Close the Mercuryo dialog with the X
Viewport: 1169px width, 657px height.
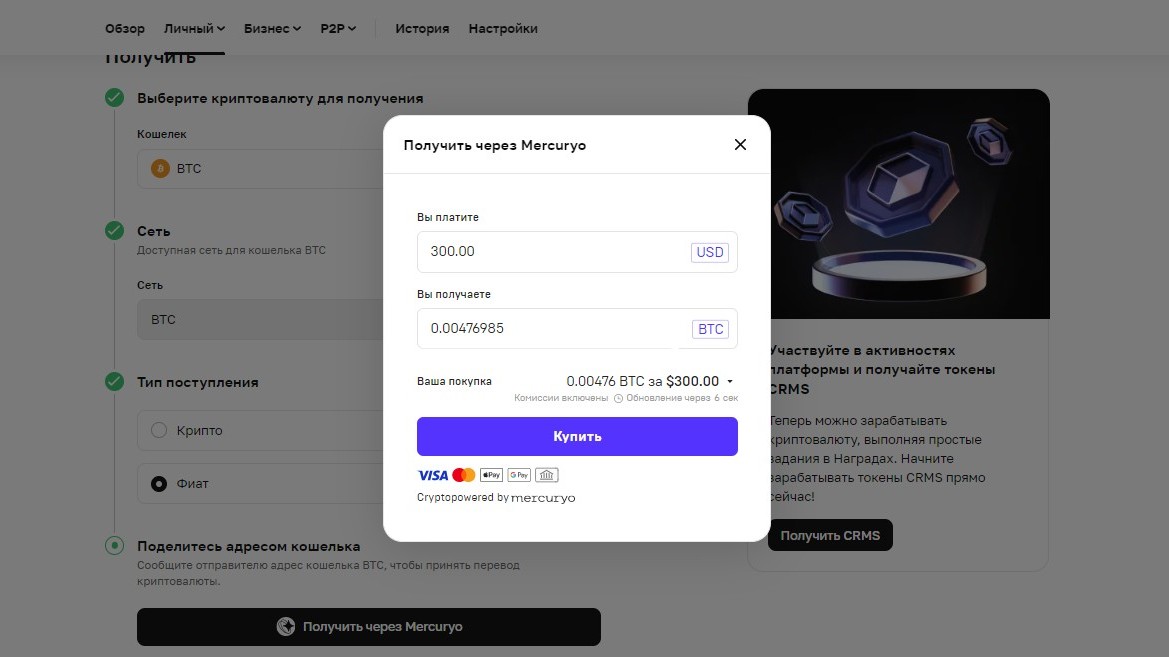click(x=740, y=145)
